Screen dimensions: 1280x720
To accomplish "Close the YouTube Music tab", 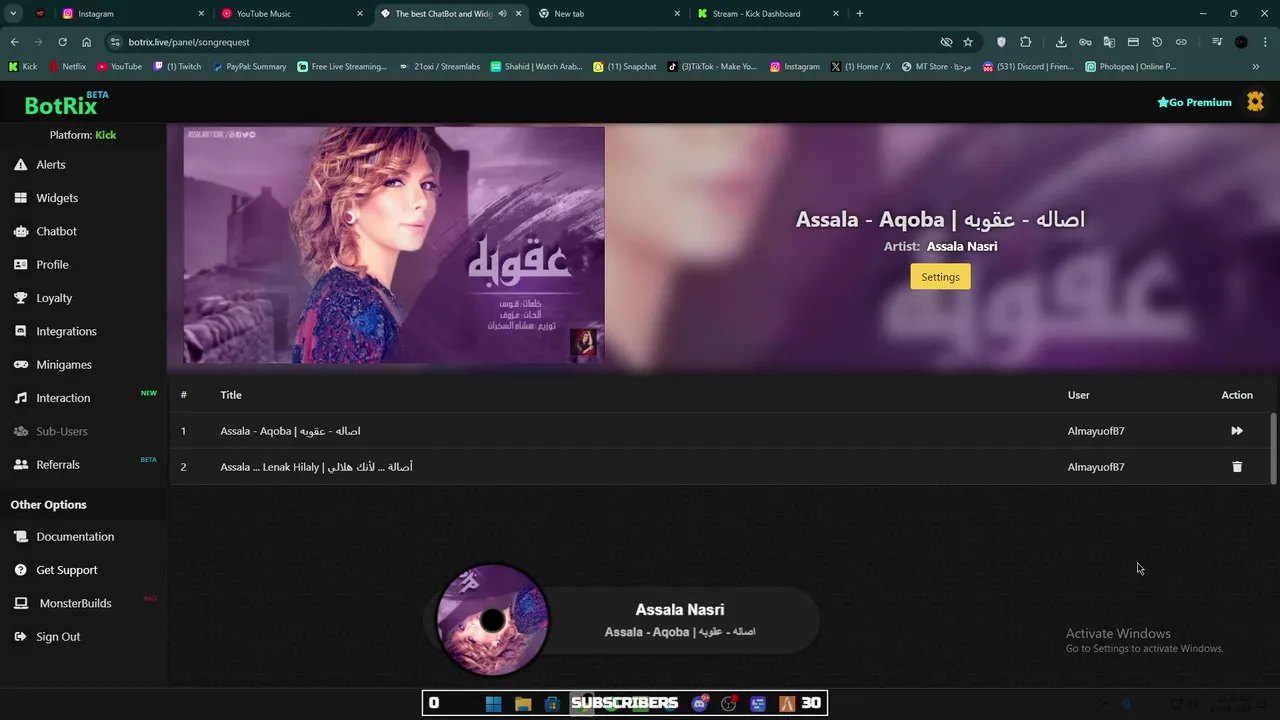I will click(360, 14).
